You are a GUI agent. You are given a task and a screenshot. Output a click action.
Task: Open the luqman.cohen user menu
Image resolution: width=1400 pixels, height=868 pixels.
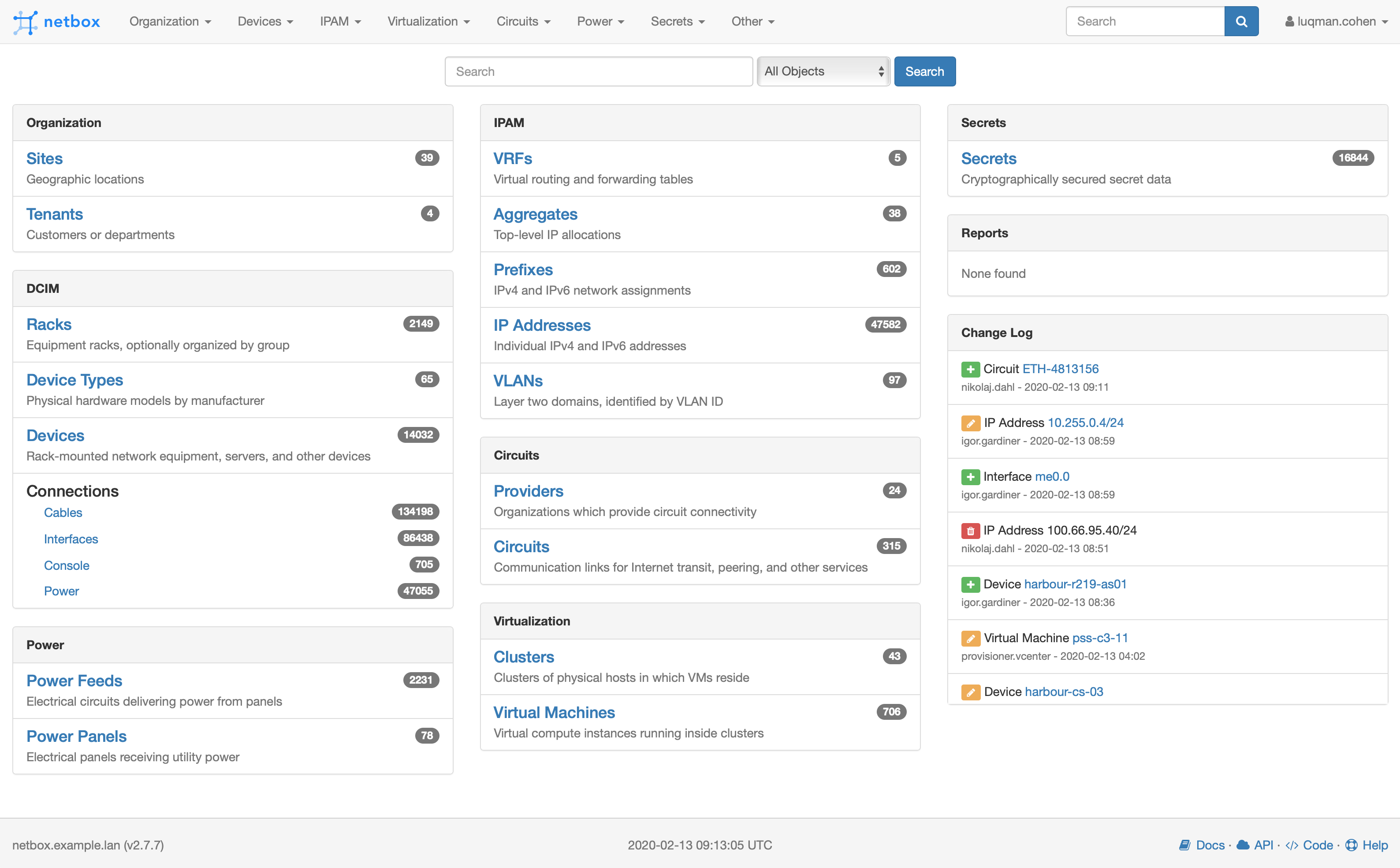tap(1335, 21)
